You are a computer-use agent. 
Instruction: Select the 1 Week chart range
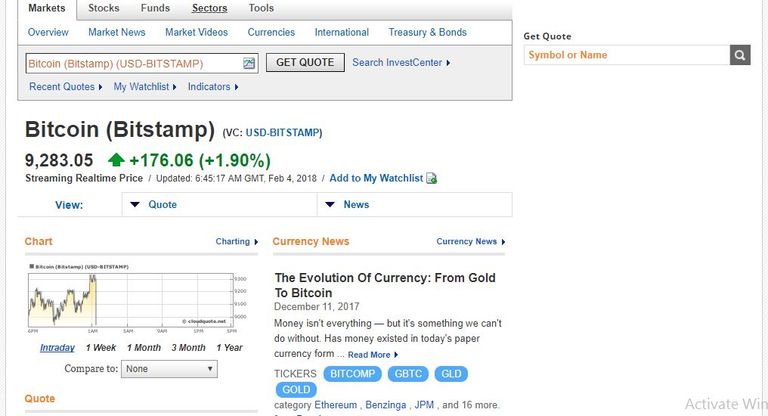(x=100, y=348)
